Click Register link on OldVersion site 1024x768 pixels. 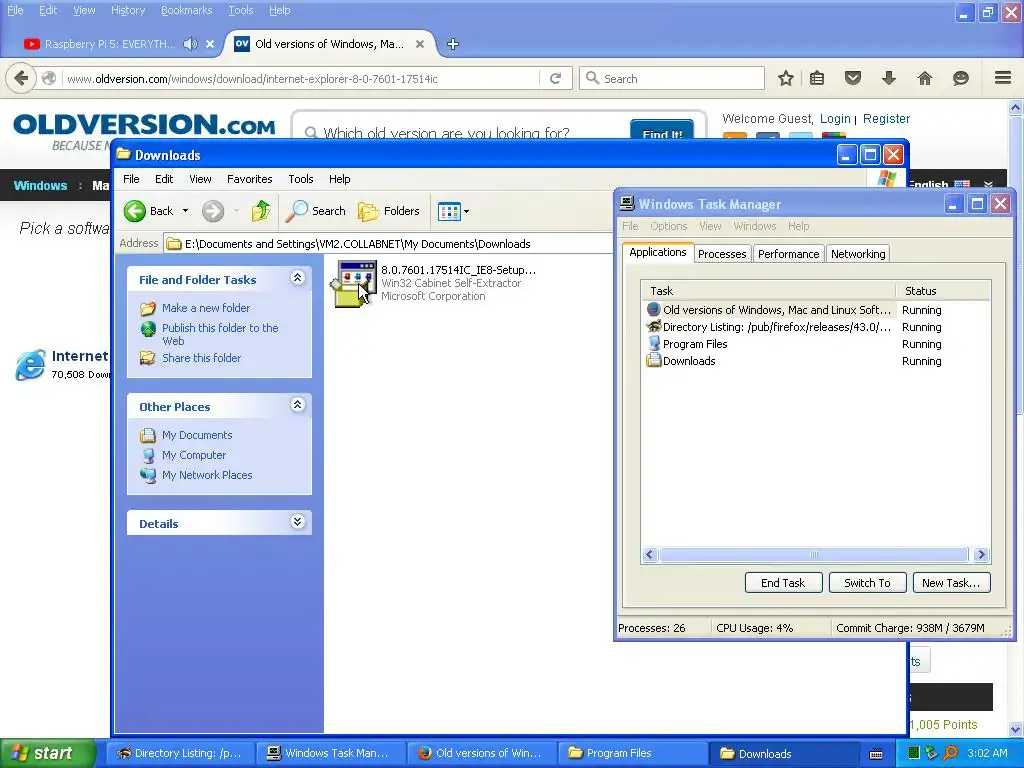pyautogui.click(x=886, y=118)
